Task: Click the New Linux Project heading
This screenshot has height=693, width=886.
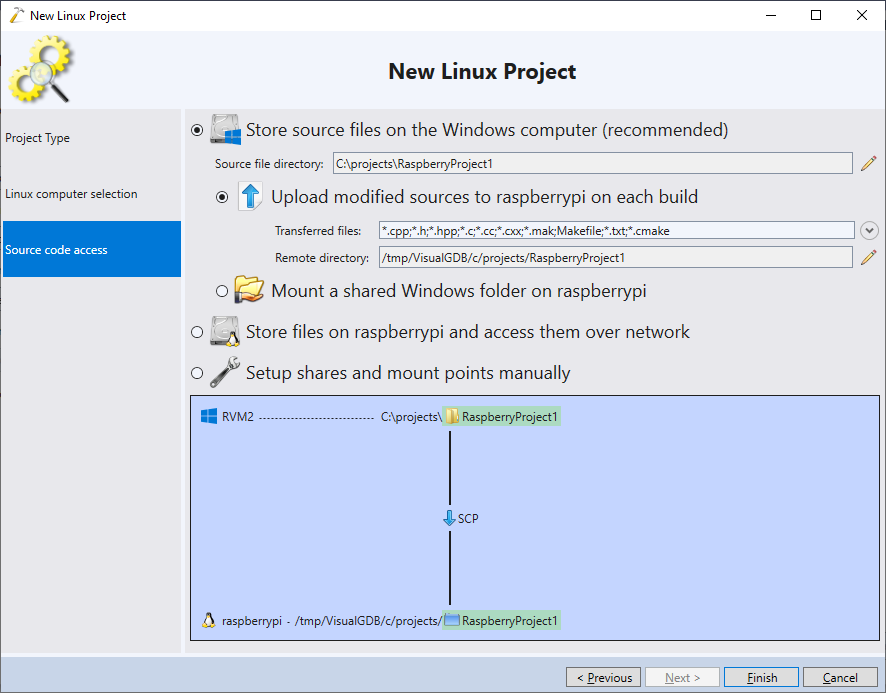Action: (x=482, y=71)
